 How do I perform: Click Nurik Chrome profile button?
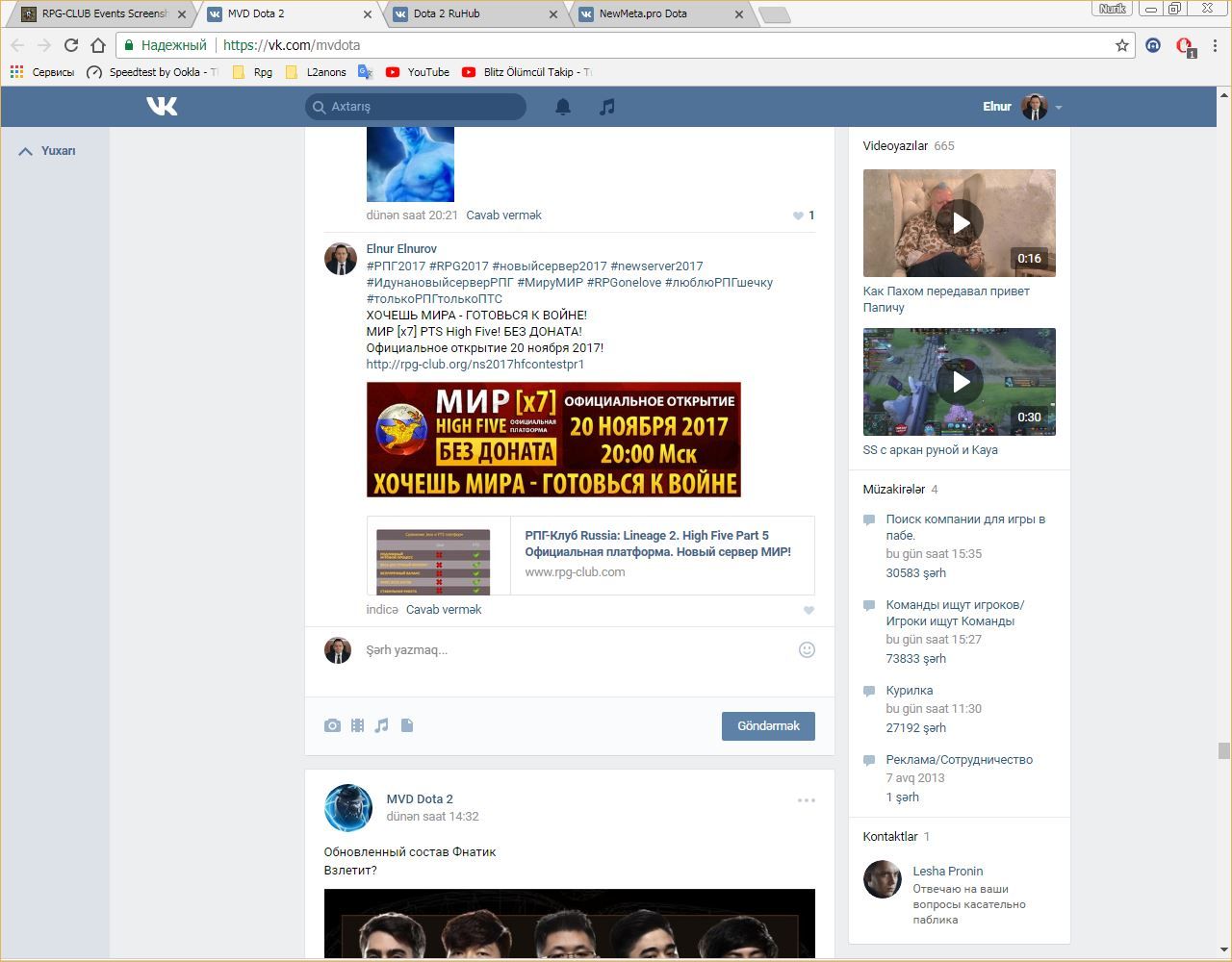point(1113,9)
